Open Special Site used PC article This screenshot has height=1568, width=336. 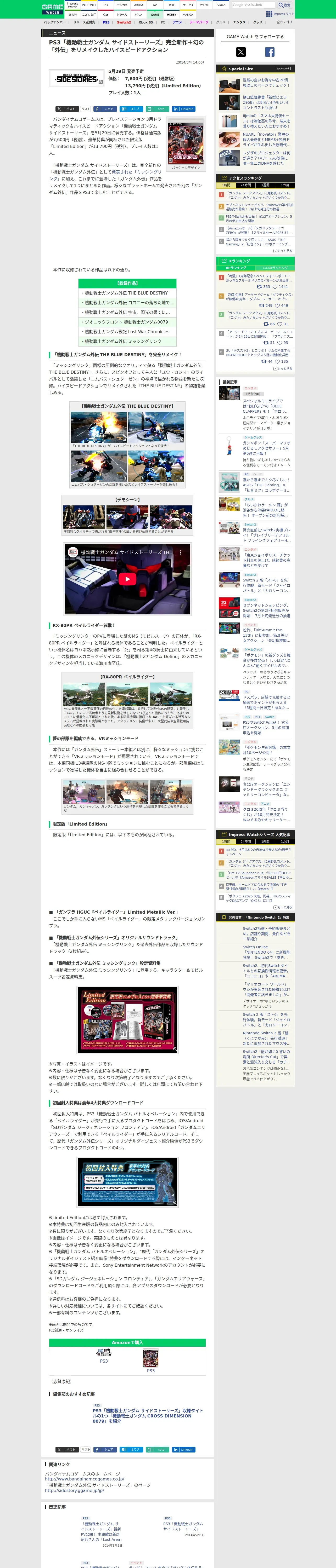(266, 83)
